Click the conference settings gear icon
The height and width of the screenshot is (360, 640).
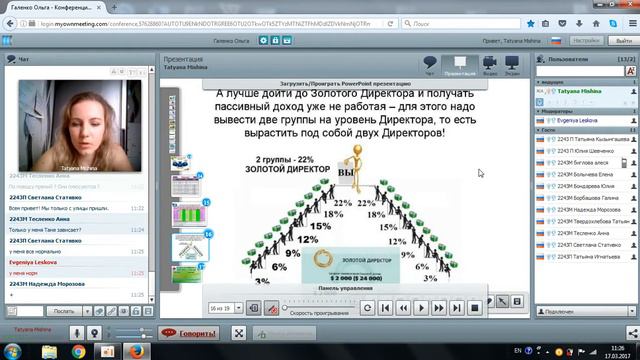tap(264, 40)
